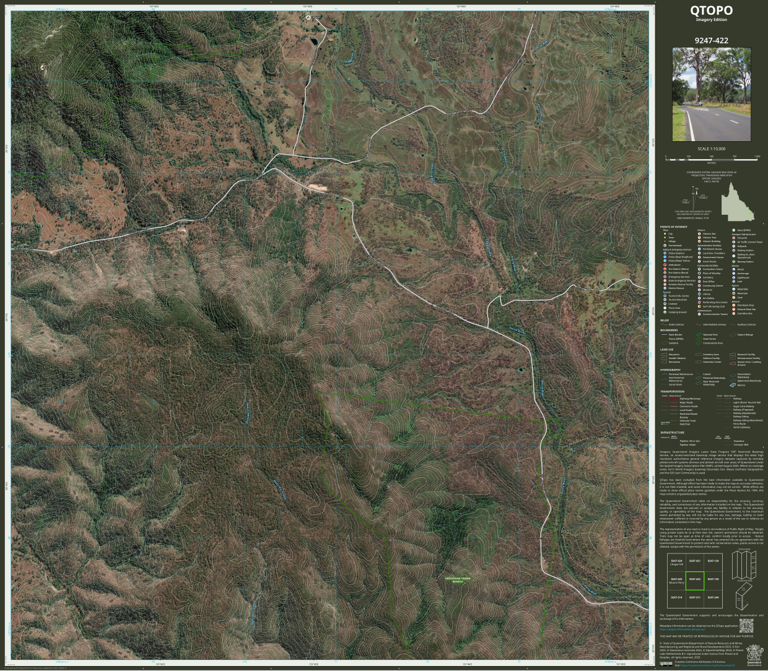Open the roadside gum tree photo

tap(711, 94)
